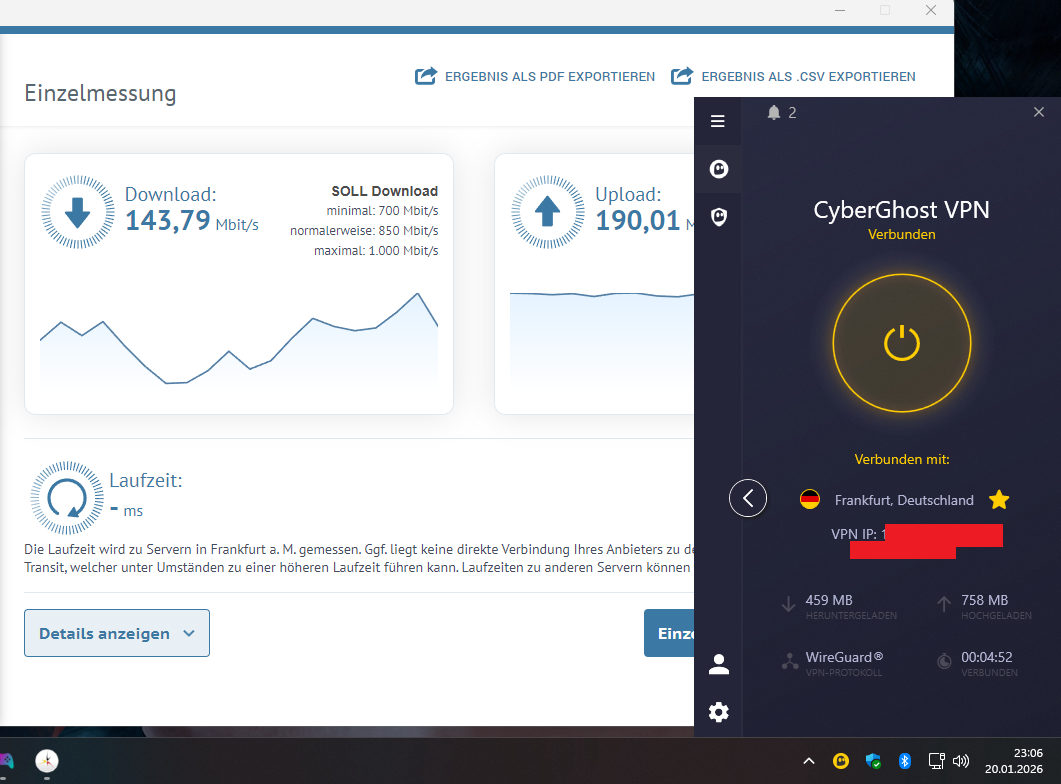1061x784 pixels.
Task: Expand the Details anzeigen dropdown
Action: click(x=117, y=633)
